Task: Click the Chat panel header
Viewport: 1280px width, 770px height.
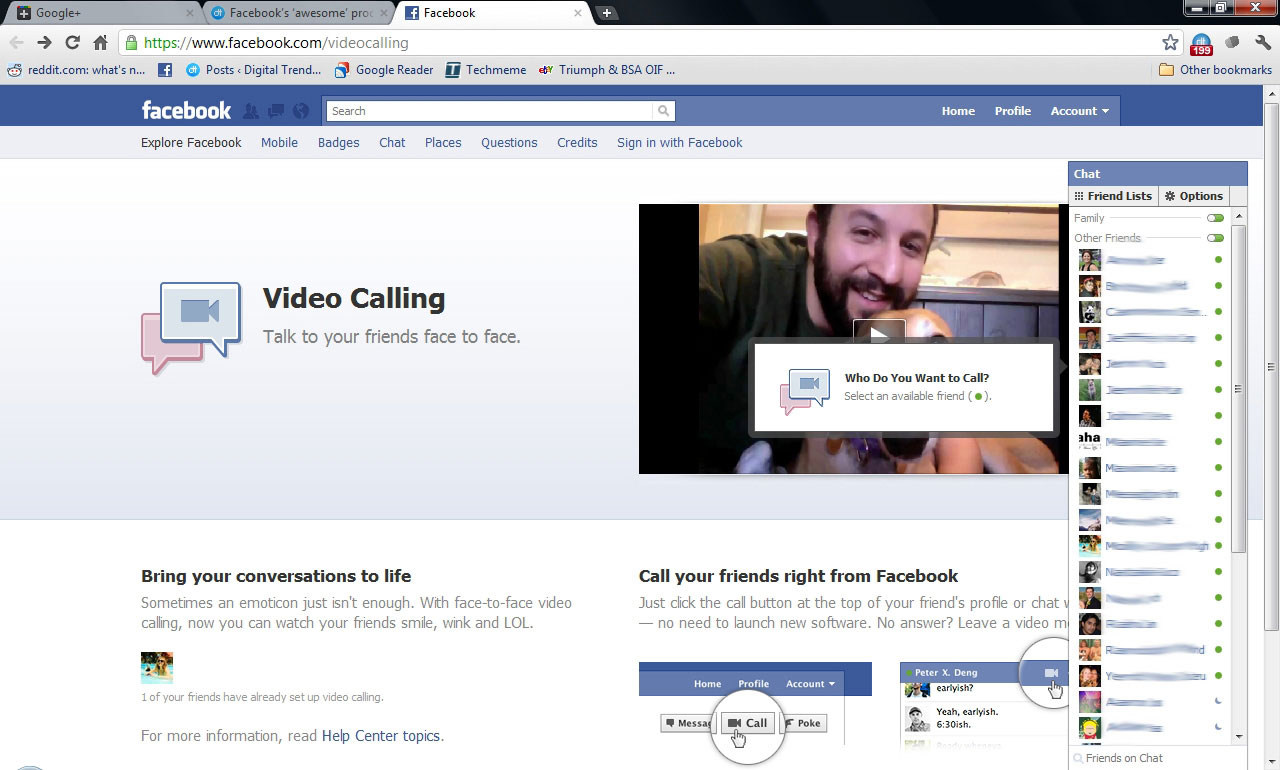Action: (x=1158, y=174)
